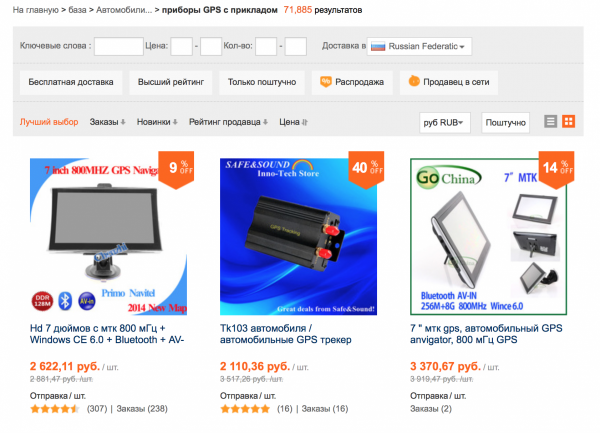Open the GoChina 7 inch navigator thumbnail
This screenshot has height=433, width=600.
click(488, 237)
